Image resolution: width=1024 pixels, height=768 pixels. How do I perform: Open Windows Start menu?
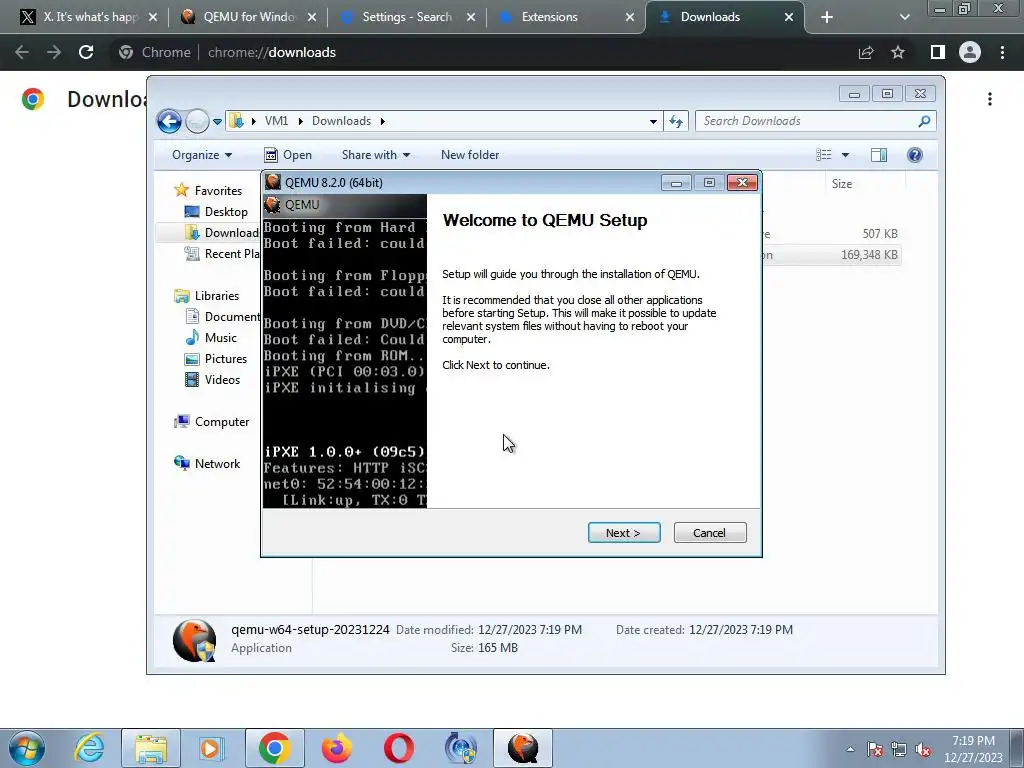point(27,748)
